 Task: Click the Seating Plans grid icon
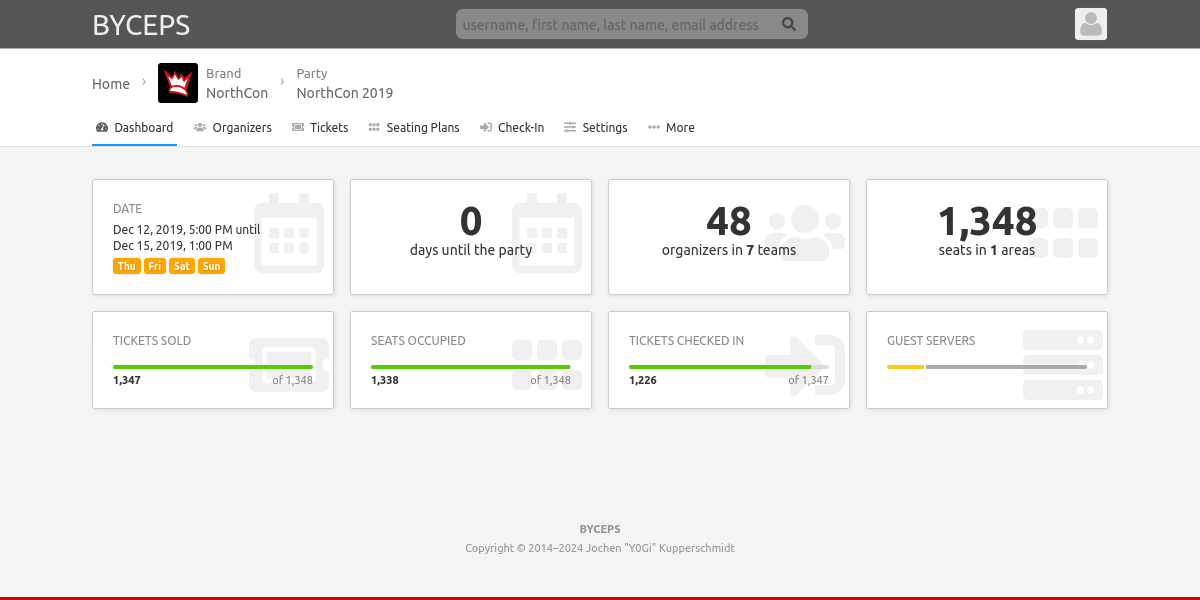[x=374, y=128]
